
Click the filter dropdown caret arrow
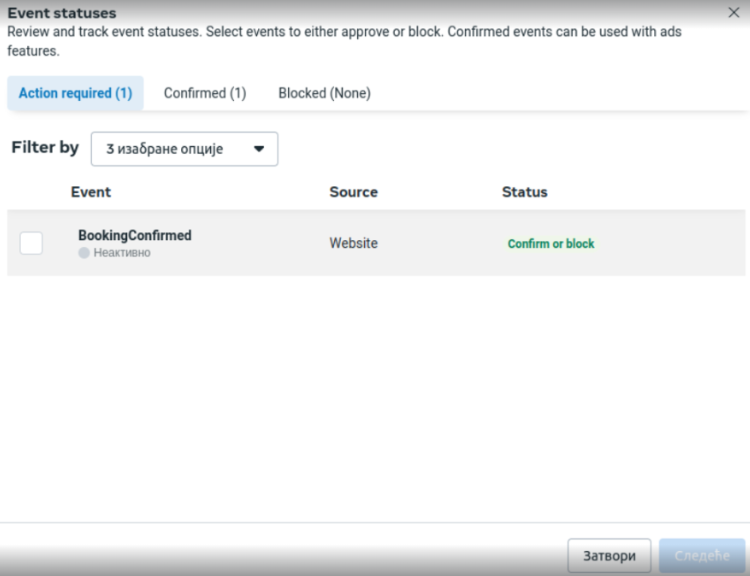tap(259, 149)
